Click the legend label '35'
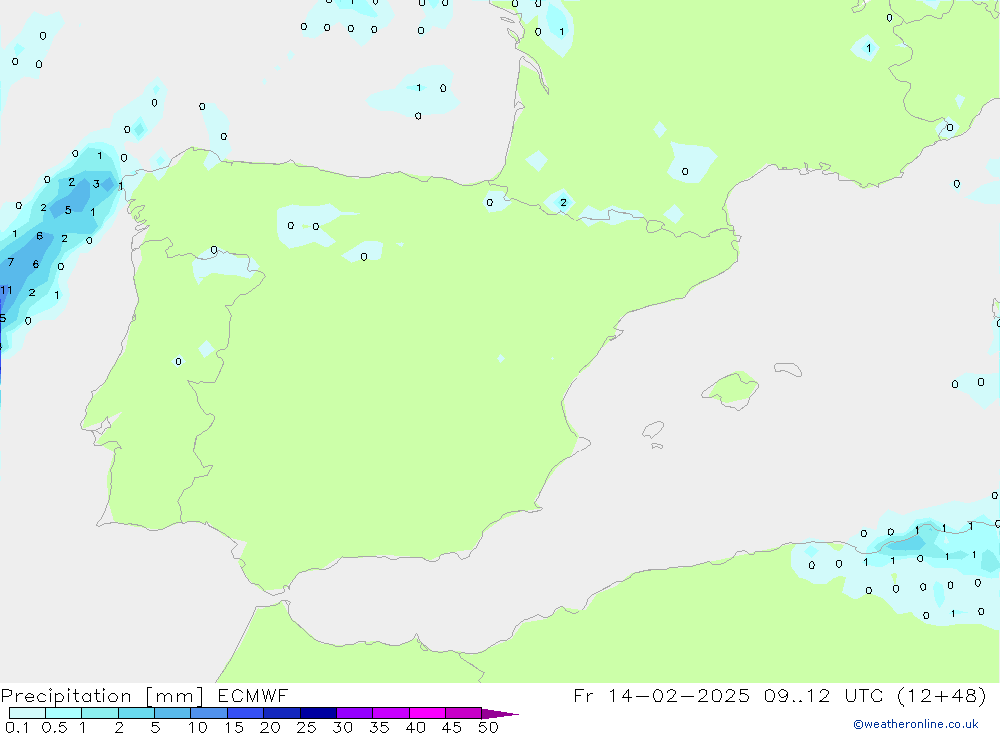The height and width of the screenshot is (733, 1000). pyautogui.click(x=379, y=727)
